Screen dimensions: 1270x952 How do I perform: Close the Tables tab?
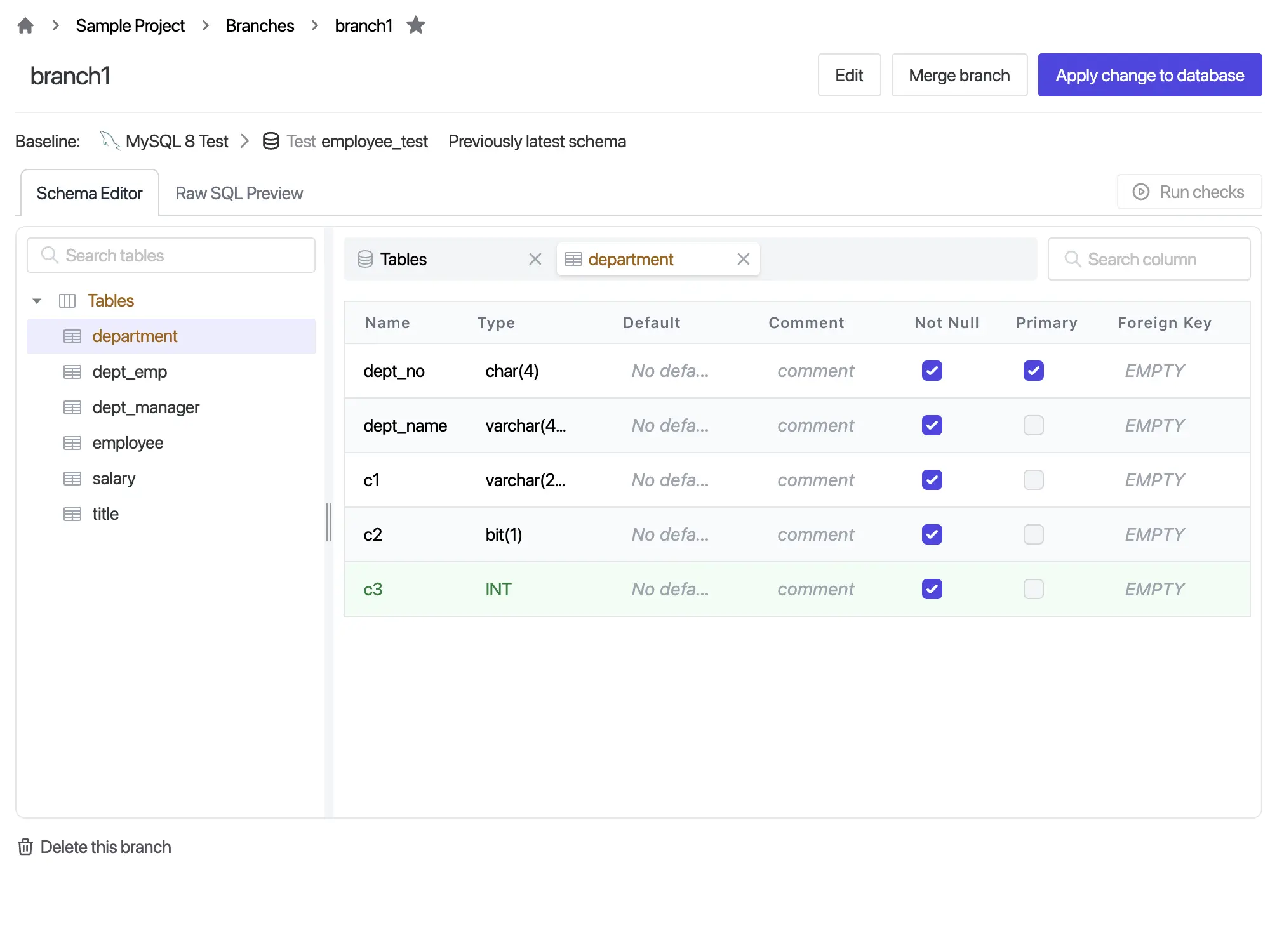pos(535,259)
